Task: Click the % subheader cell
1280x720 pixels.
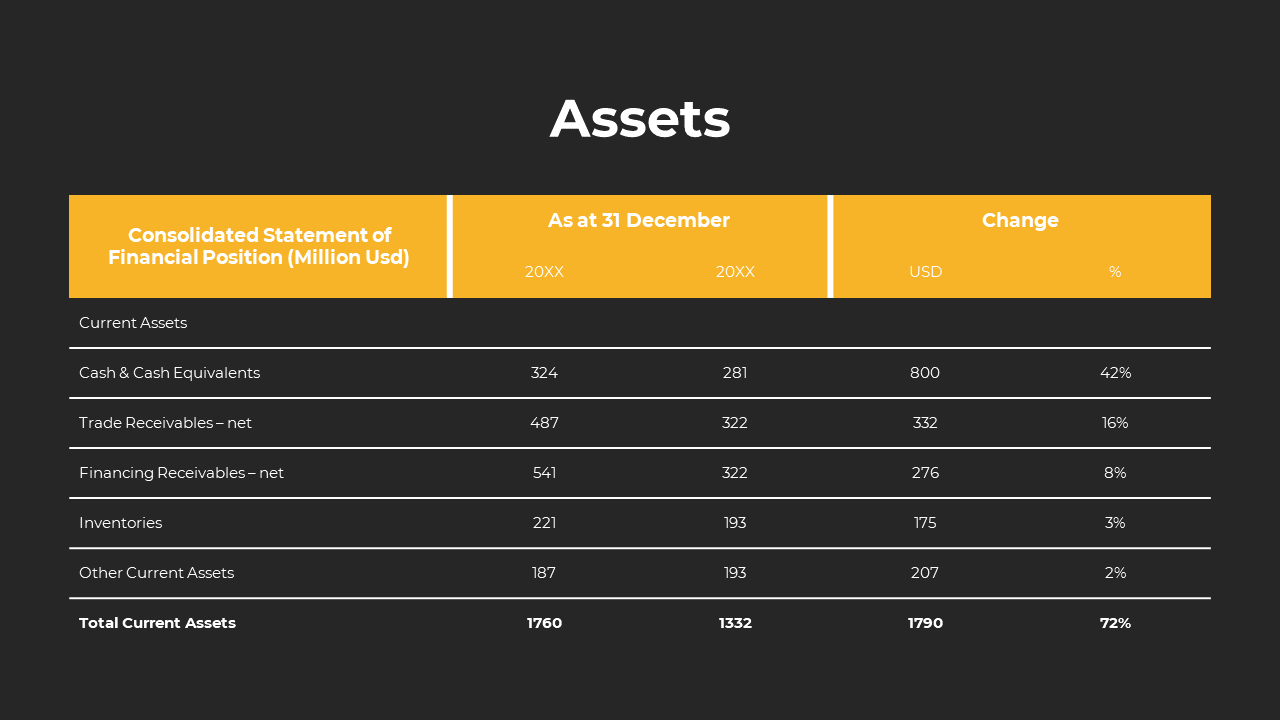Action: coord(1115,272)
